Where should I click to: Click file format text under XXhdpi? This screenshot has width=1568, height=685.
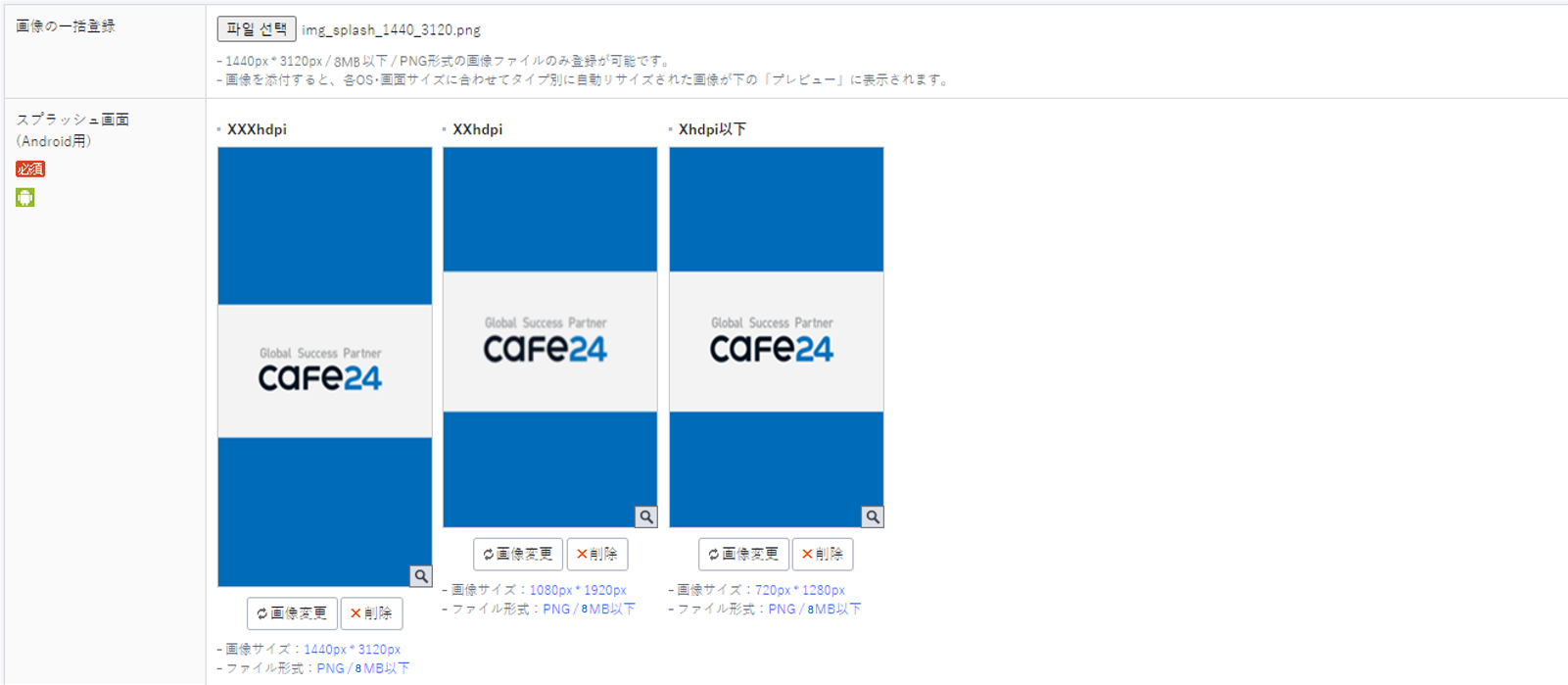(x=540, y=609)
